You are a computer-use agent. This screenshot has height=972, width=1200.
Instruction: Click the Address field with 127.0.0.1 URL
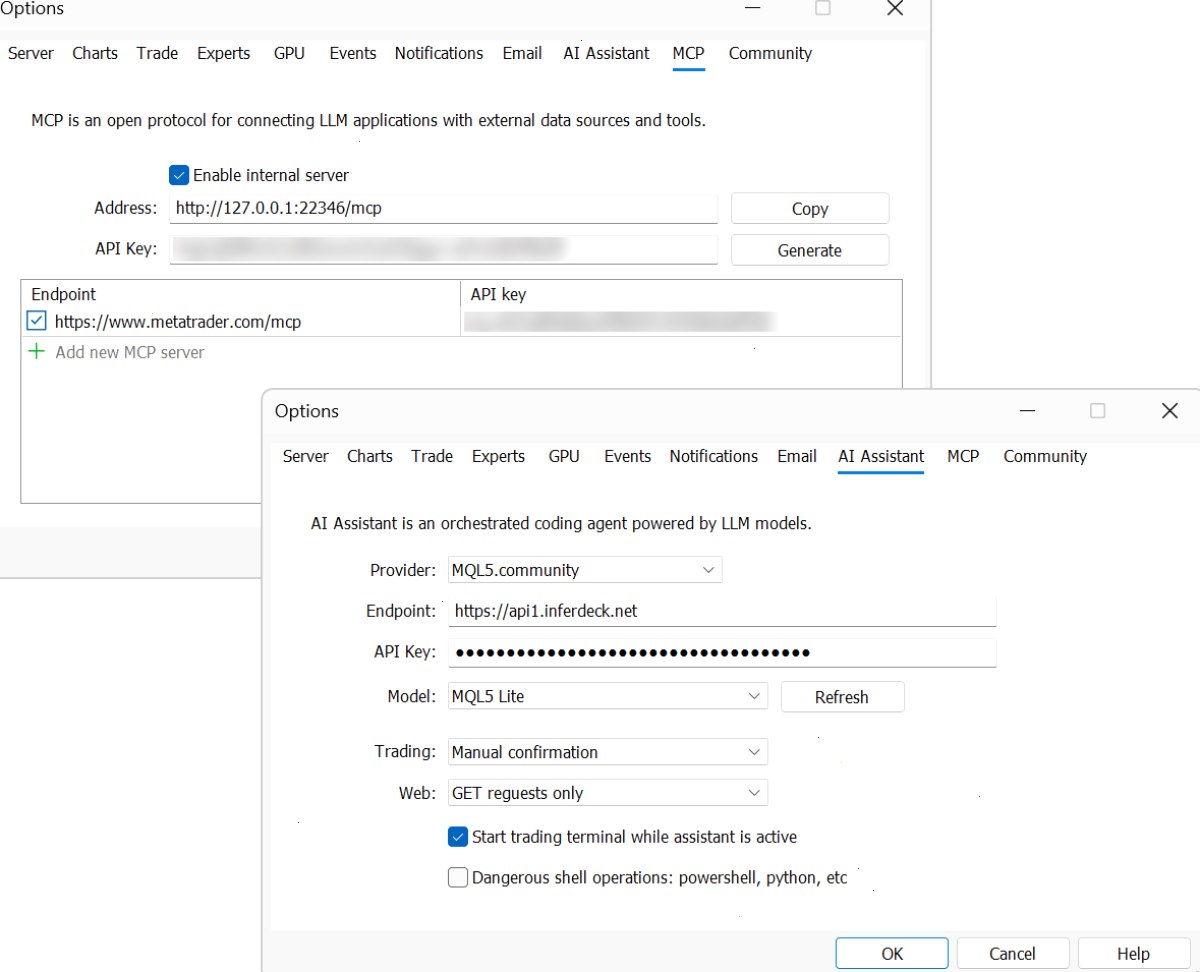click(x=444, y=208)
